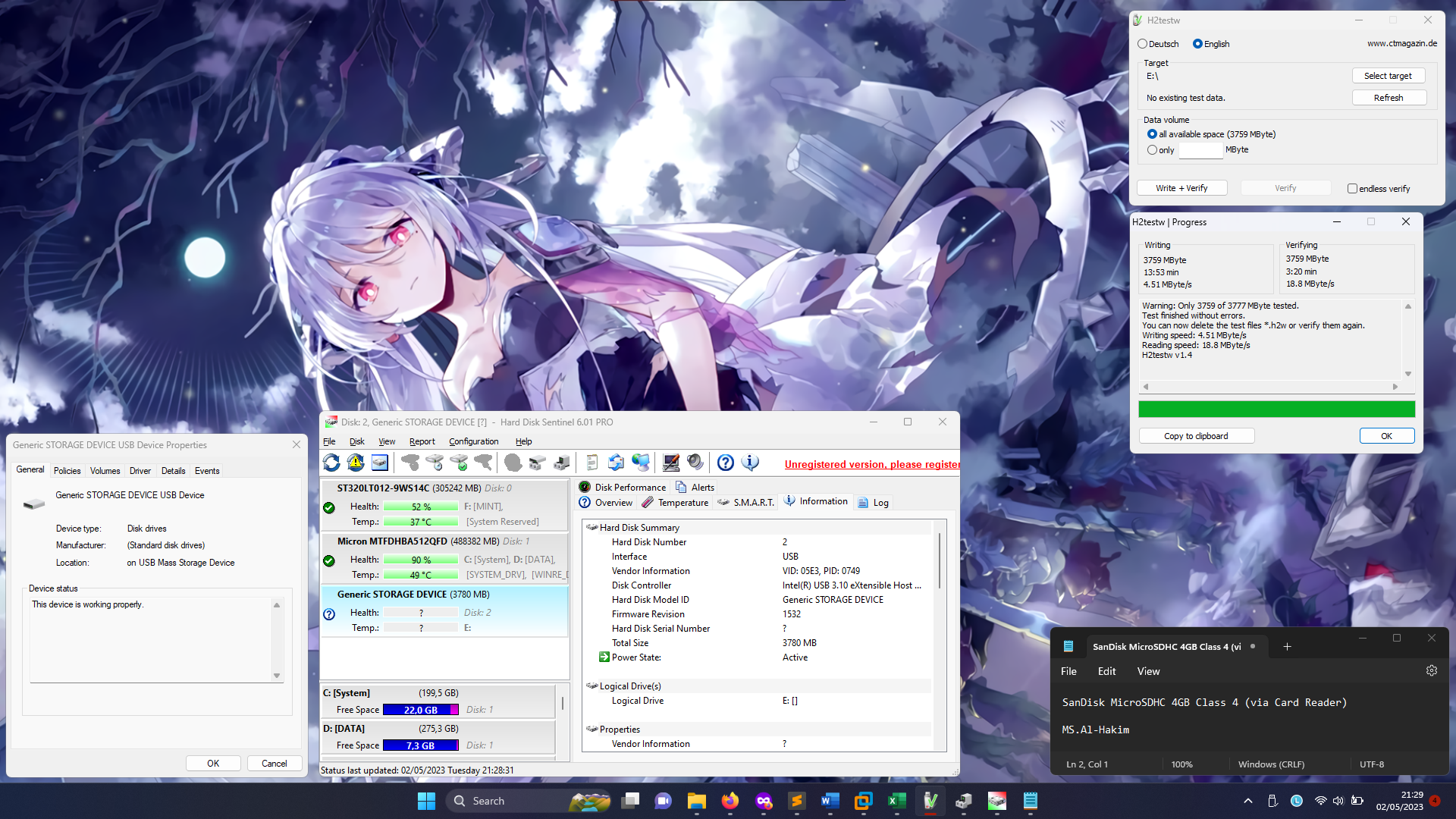Image resolution: width=1456 pixels, height=819 pixels.
Task: Open the File menu in Hard Disk Sentinel
Action: click(x=329, y=441)
